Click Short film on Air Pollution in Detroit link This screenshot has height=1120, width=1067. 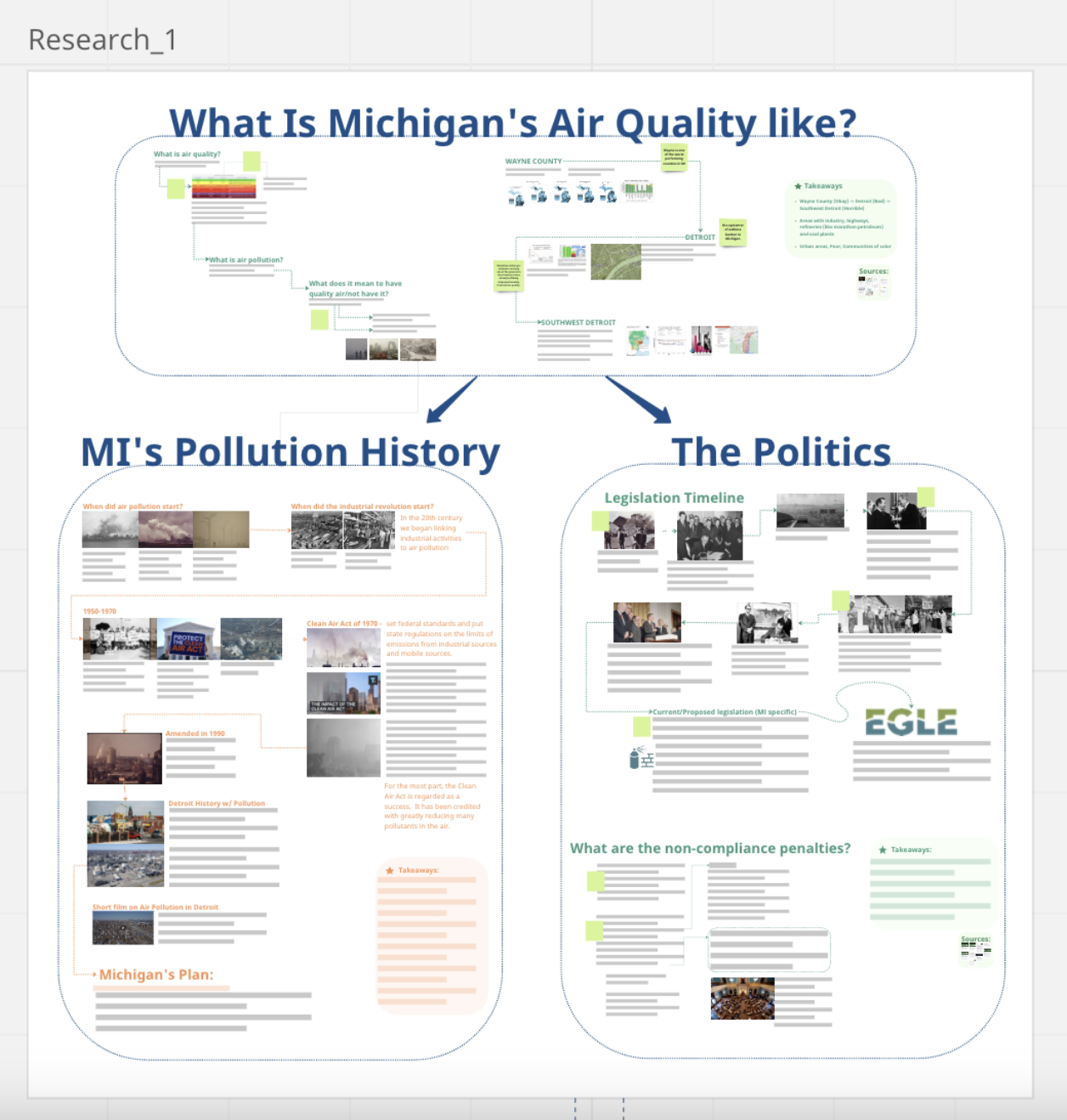[x=155, y=908]
